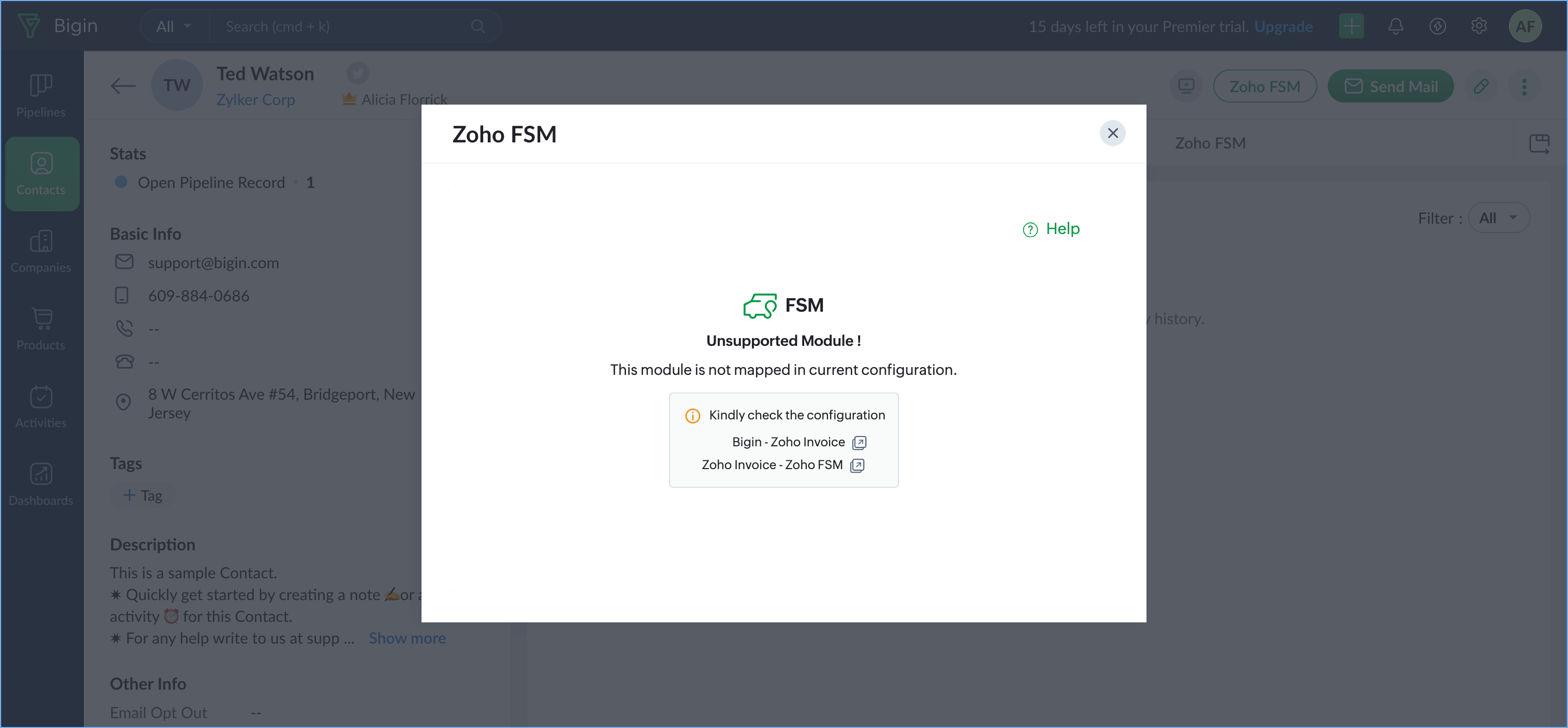Select the Zoho FSM tab
The image size is (1568, 728).
tap(1210, 143)
